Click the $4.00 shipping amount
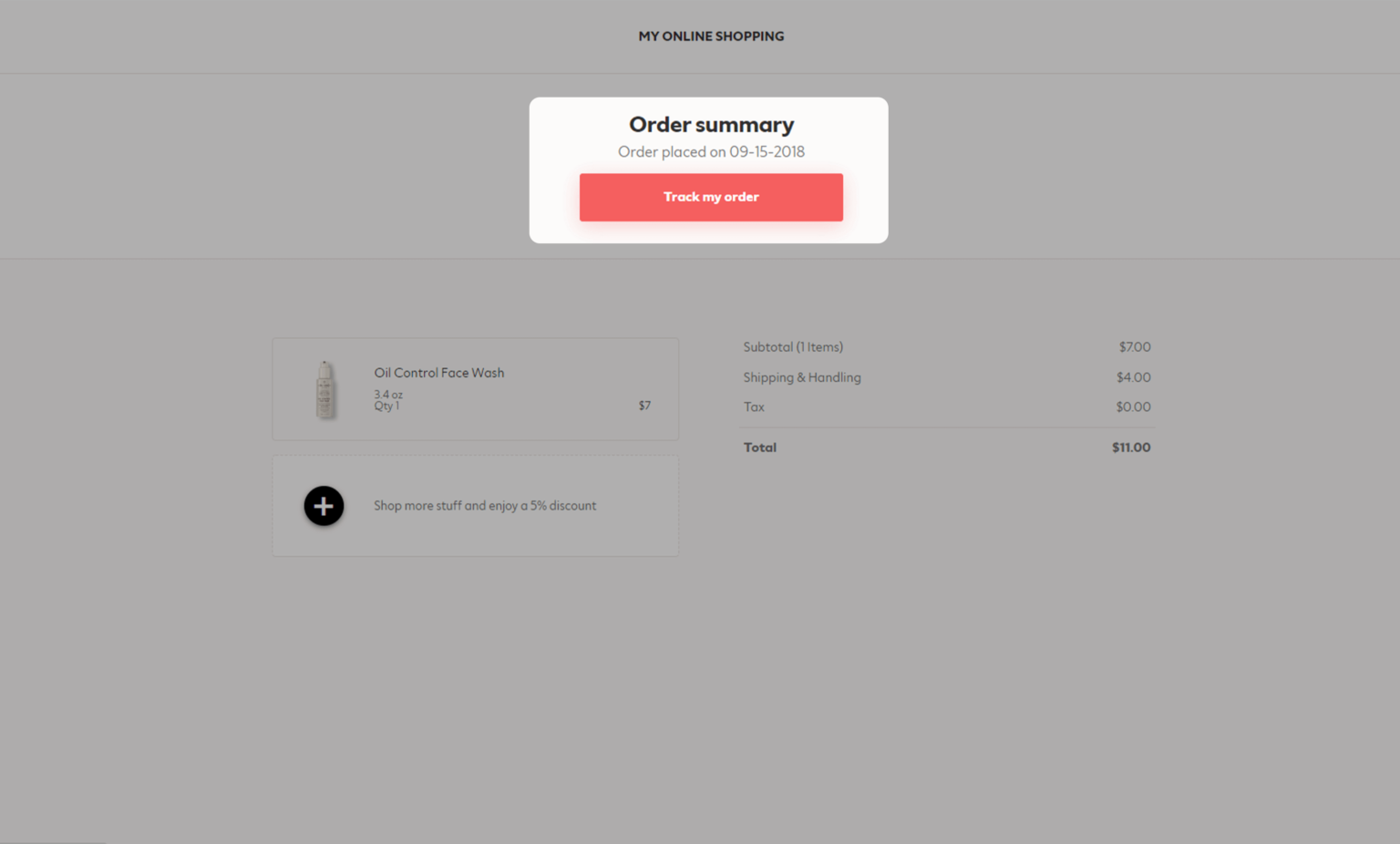 (x=1134, y=377)
